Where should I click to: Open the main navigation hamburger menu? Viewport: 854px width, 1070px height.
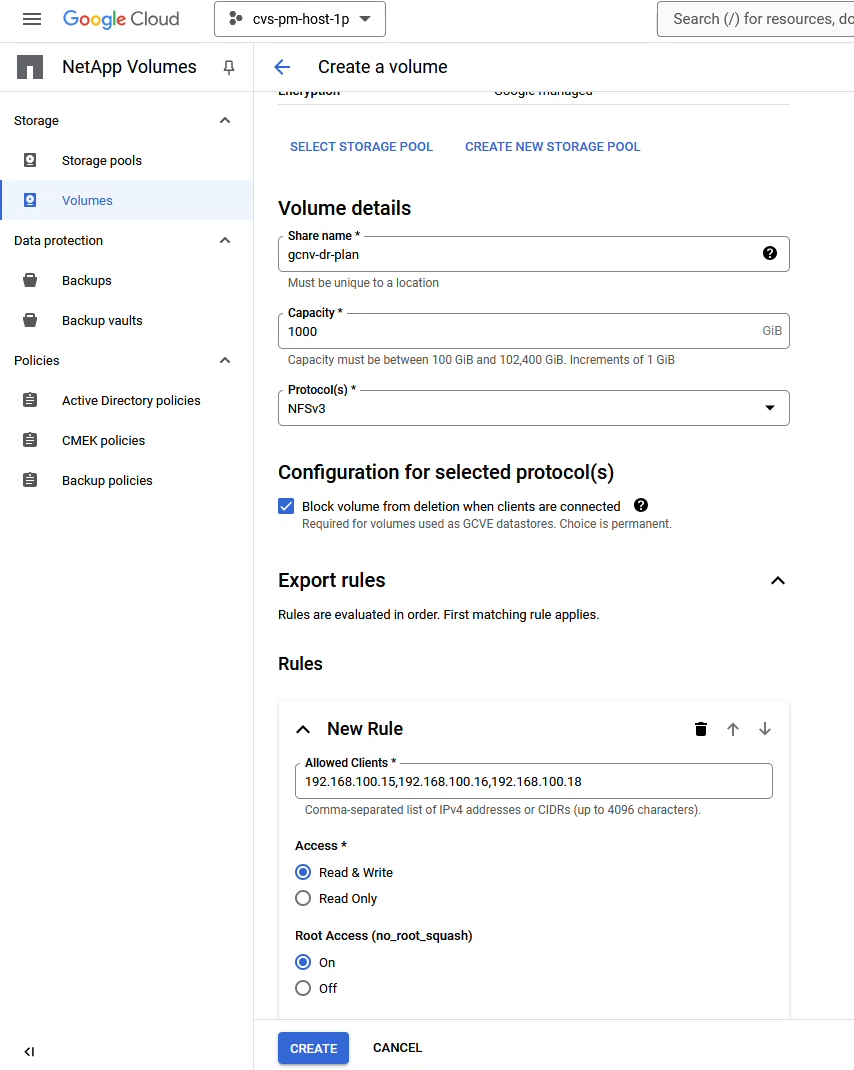(32, 19)
